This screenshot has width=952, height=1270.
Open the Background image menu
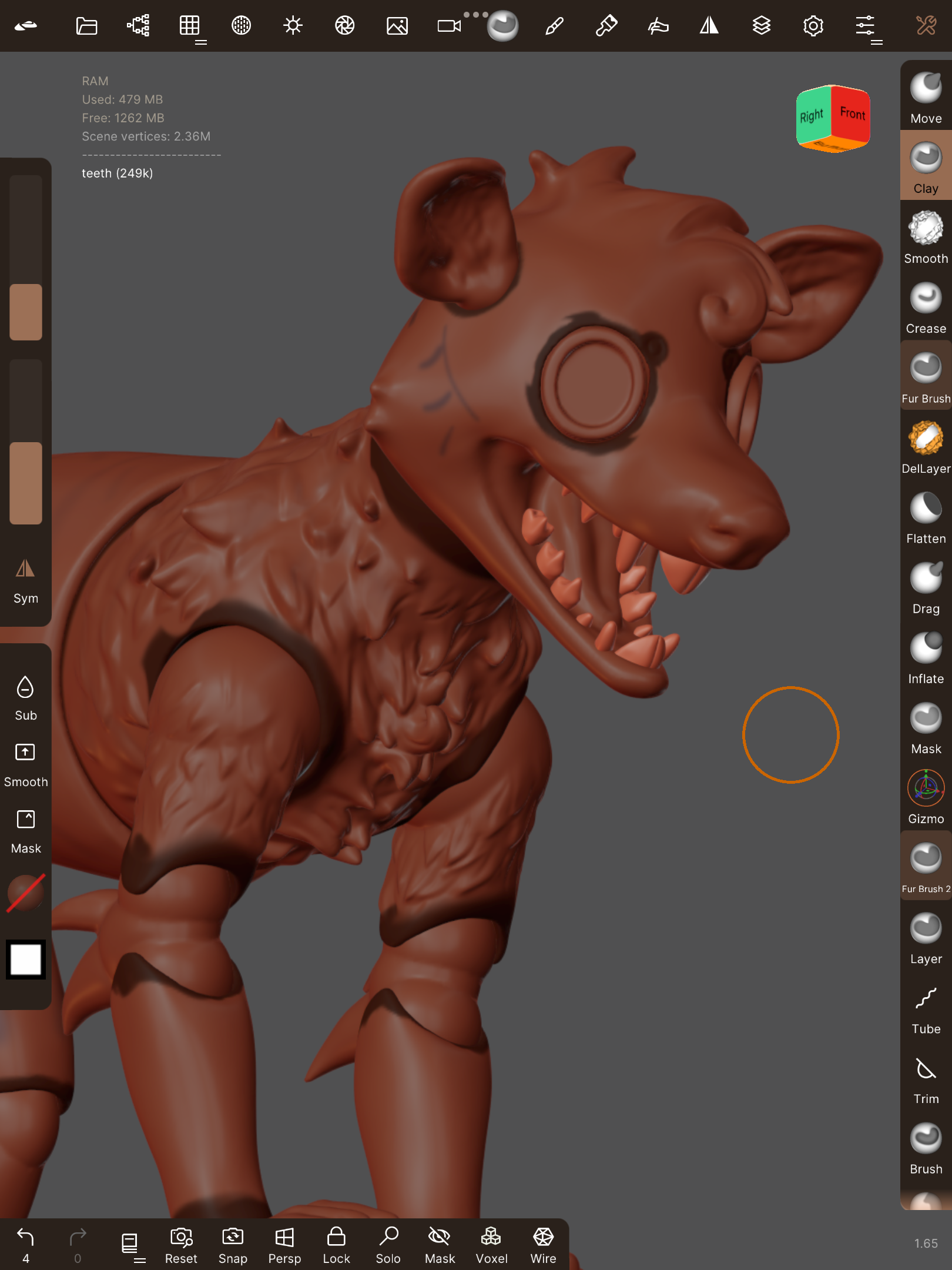click(397, 26)
